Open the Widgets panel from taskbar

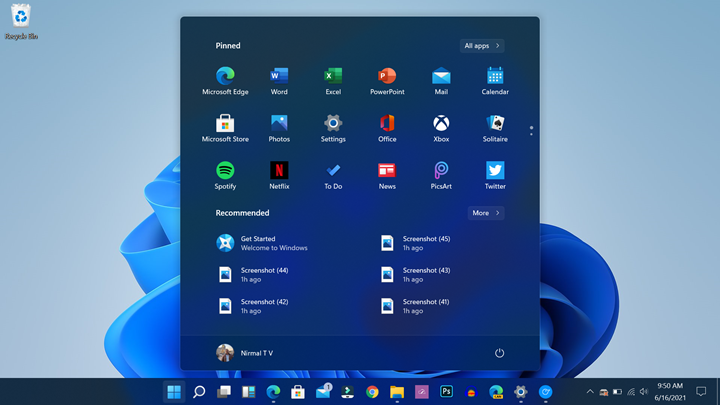248,392
